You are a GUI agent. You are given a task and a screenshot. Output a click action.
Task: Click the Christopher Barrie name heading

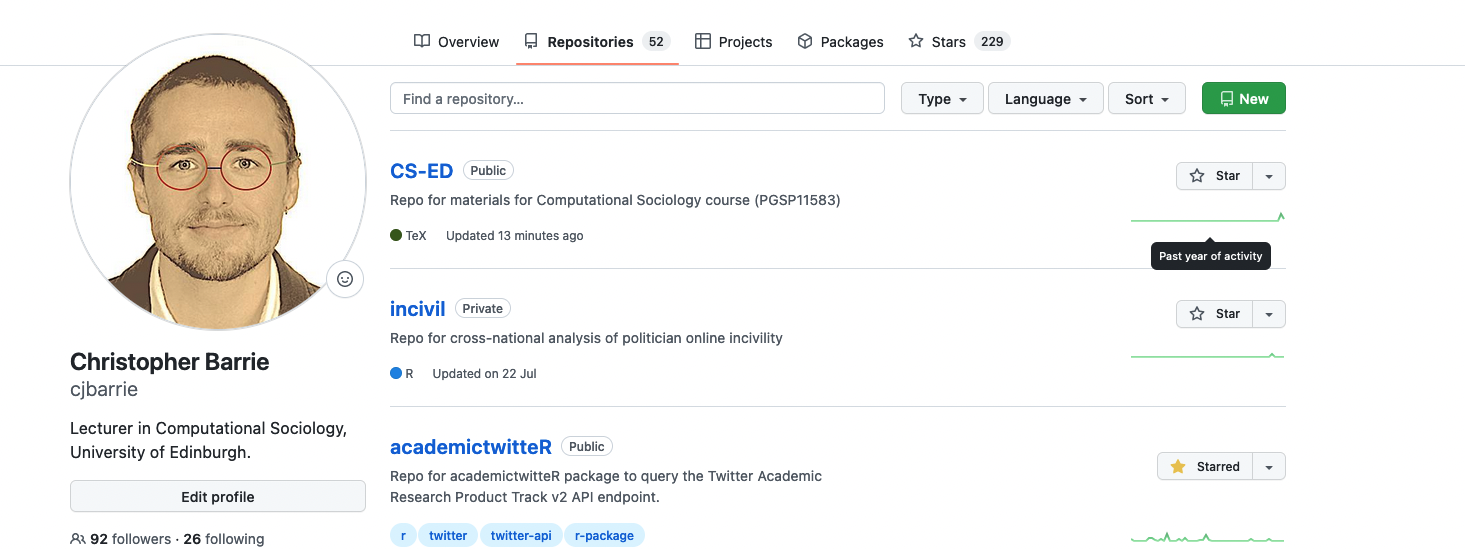click(170, 362)
